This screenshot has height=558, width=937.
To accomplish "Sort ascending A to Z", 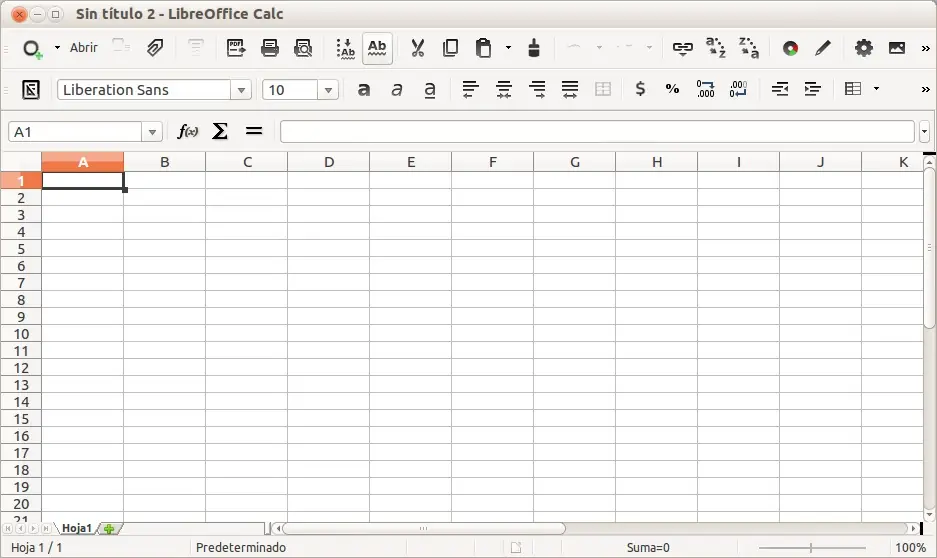I will pos(715,48).
